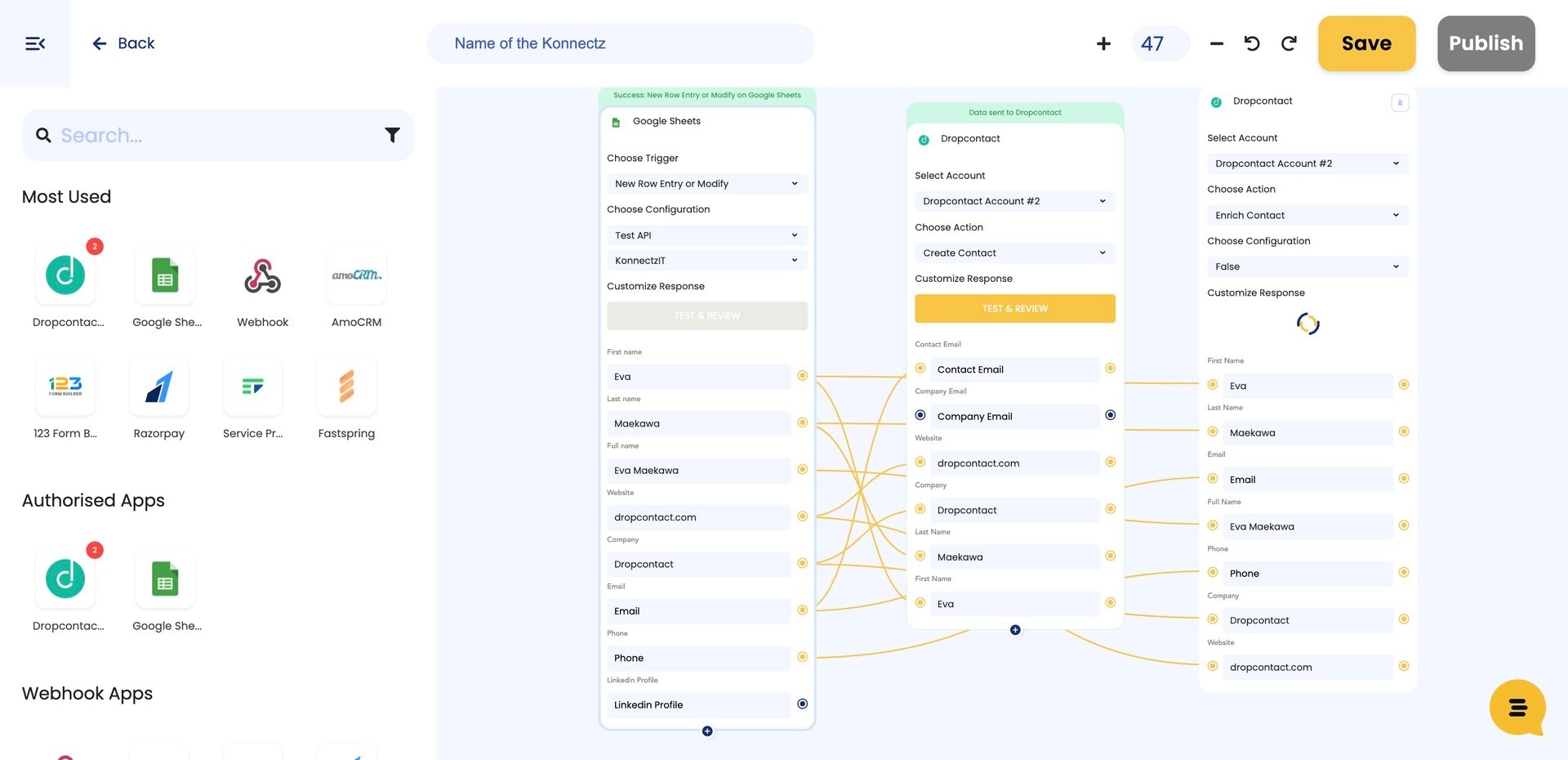Image resolution: width=1568 pixels, height=760 pixels.
Task: Open the search filter funnel
Action: [x=392, y=135]
